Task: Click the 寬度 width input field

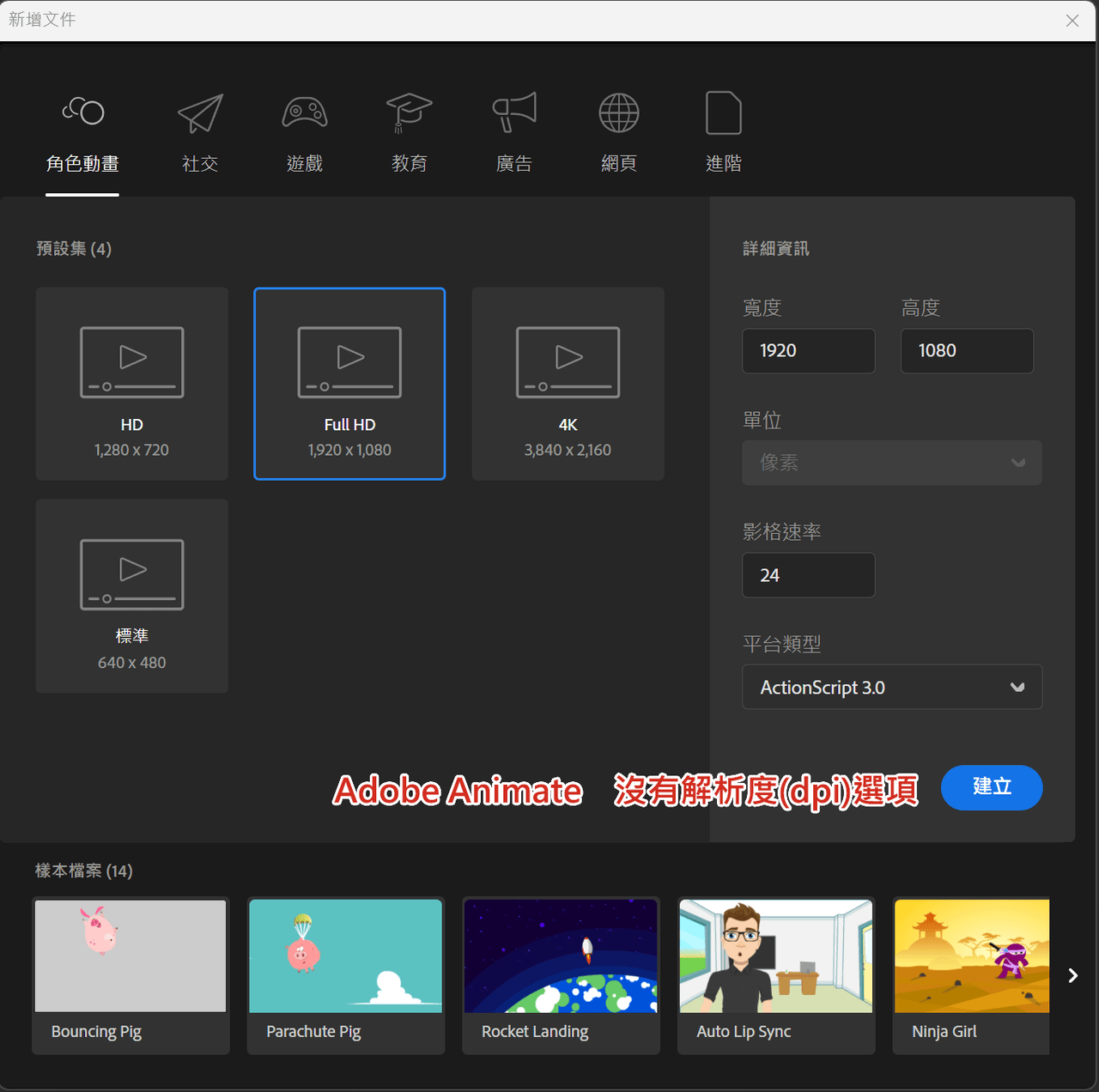Action: click(x=809, y=351)
